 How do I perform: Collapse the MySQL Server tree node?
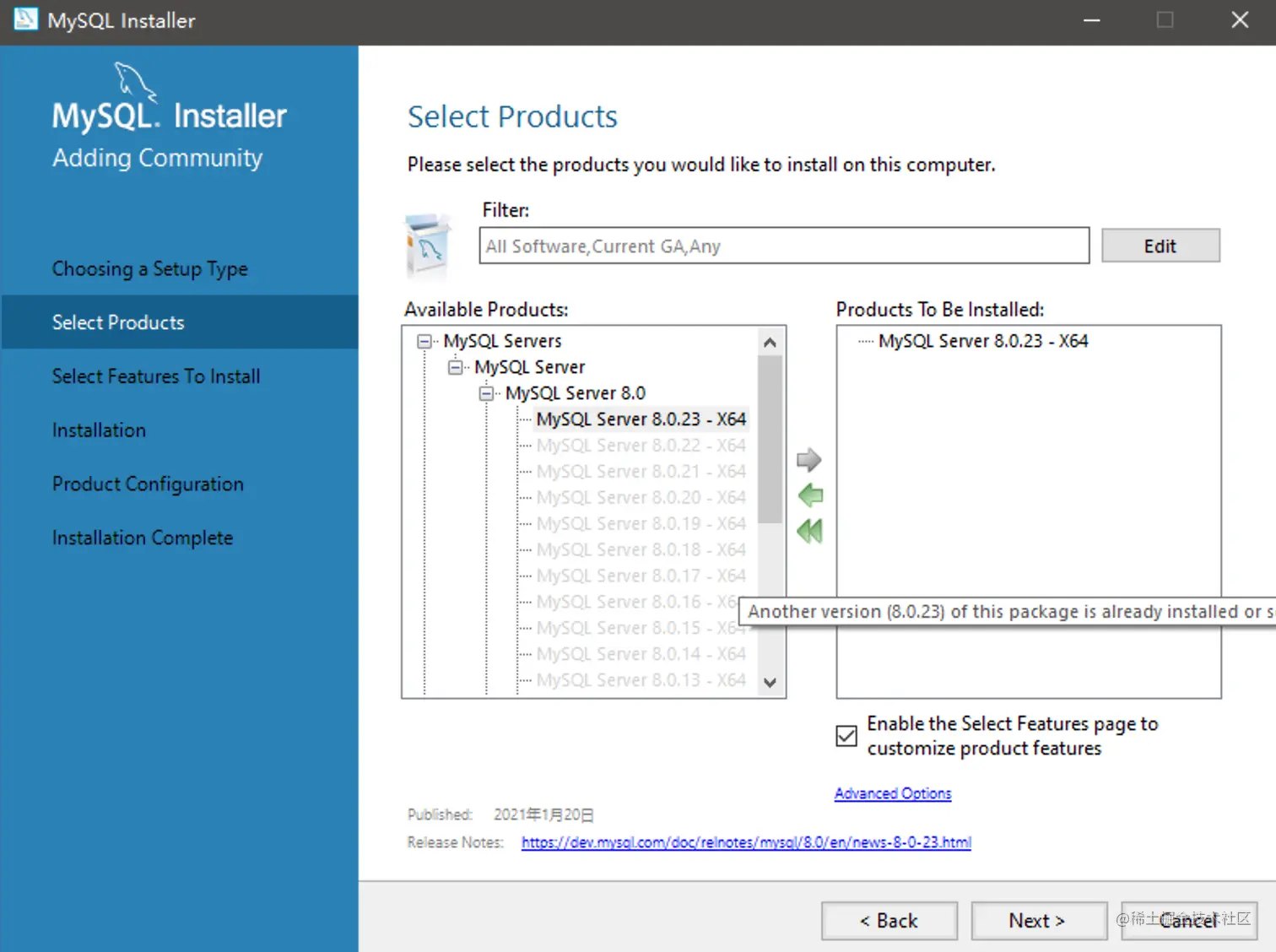click(456, 367)
